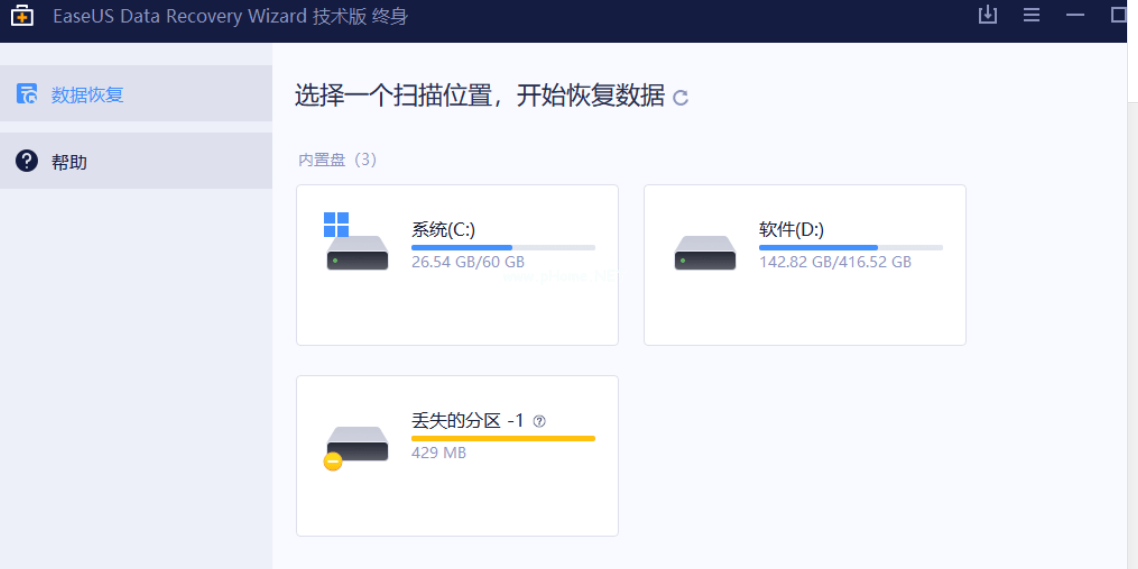
Task: Click the 数据恢复 sidebar icon
Action: point(27,94)
